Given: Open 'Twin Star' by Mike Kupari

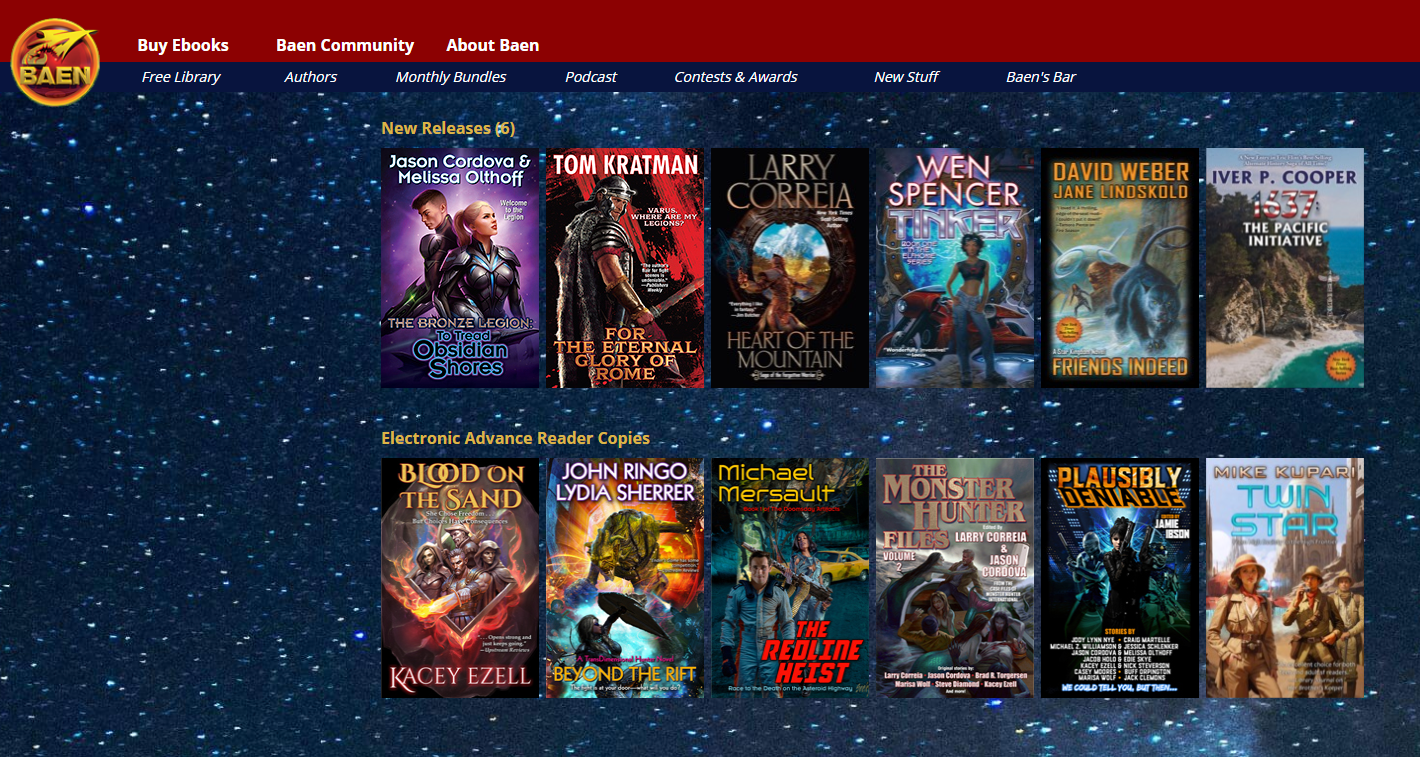Looking at the screenshot, I should tap(1284, 577).
